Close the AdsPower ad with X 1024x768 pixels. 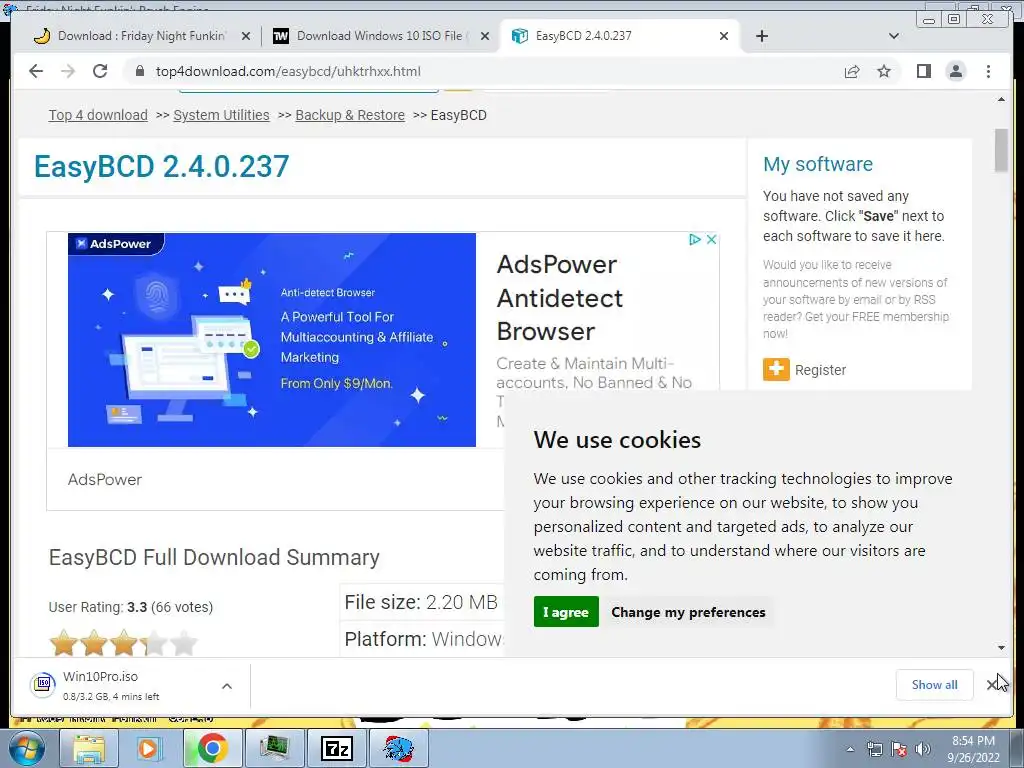tap(712, 240)
